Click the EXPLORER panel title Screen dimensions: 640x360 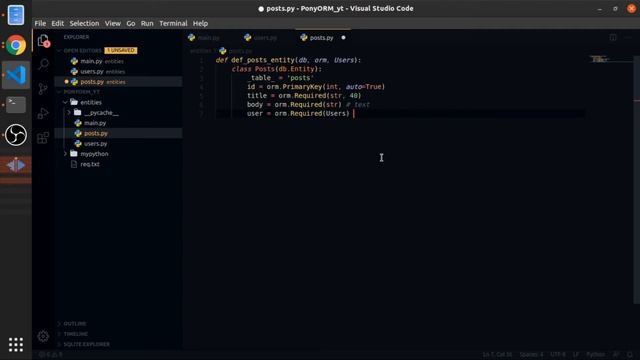[76, 37]
